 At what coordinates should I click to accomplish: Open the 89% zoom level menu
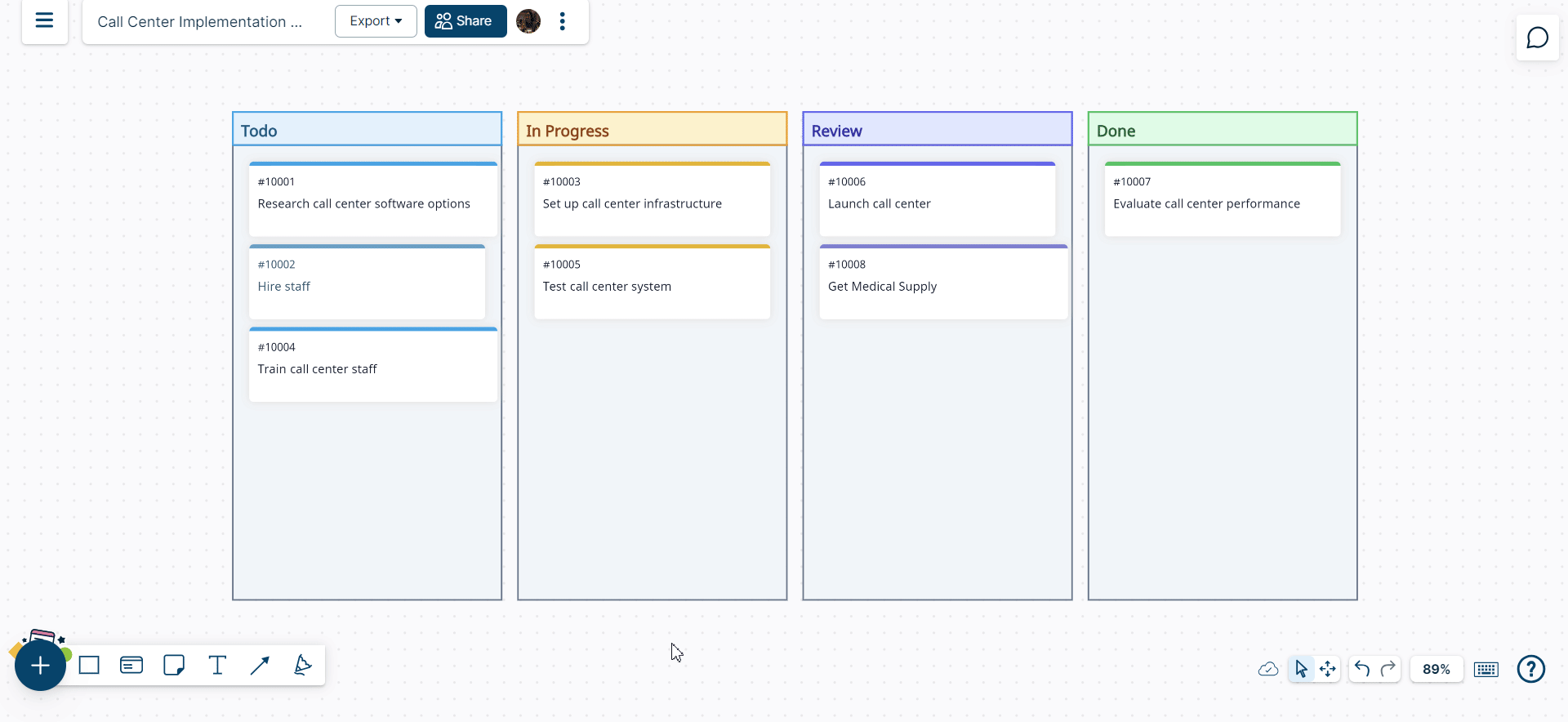[x=1436, y=670]
